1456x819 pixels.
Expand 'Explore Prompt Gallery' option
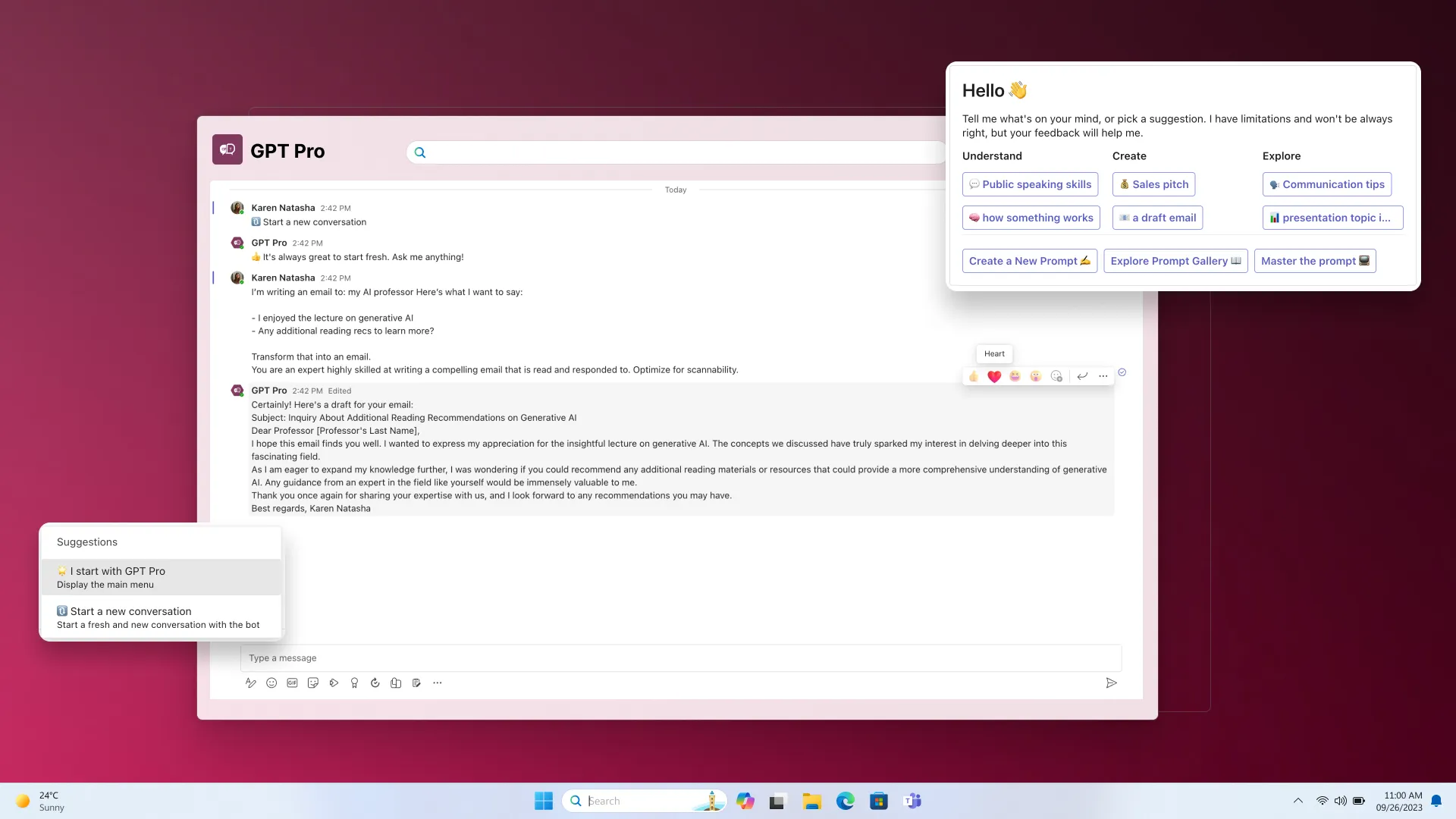click(x=1175, y=260)
